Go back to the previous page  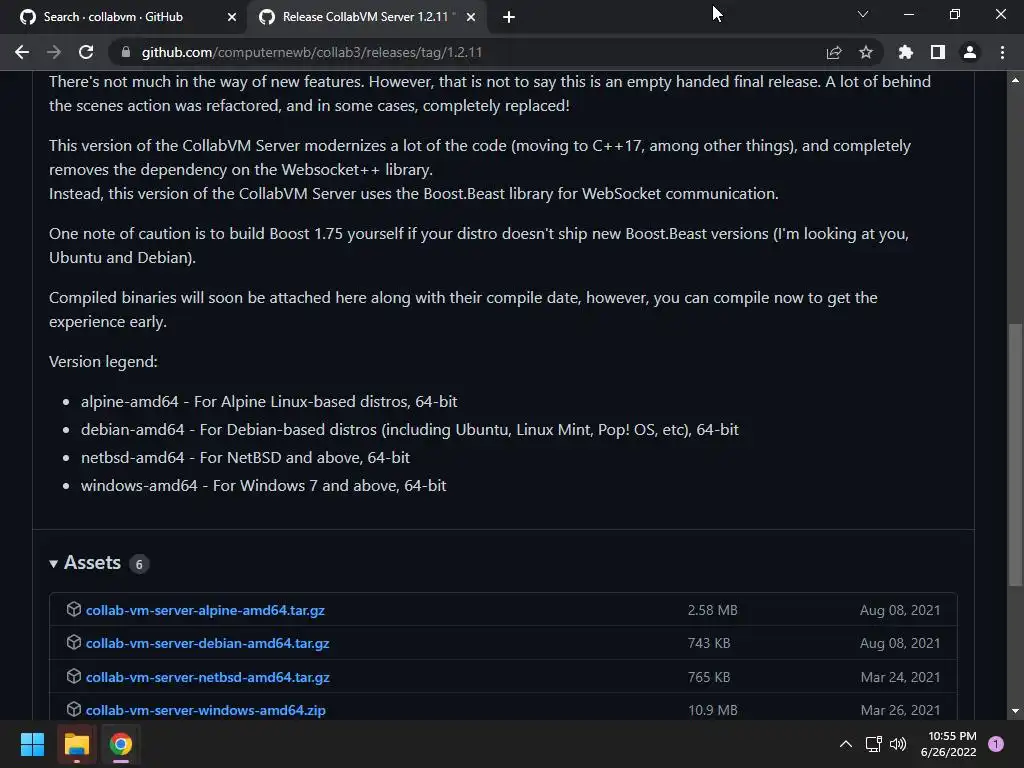tap(22, 52)
